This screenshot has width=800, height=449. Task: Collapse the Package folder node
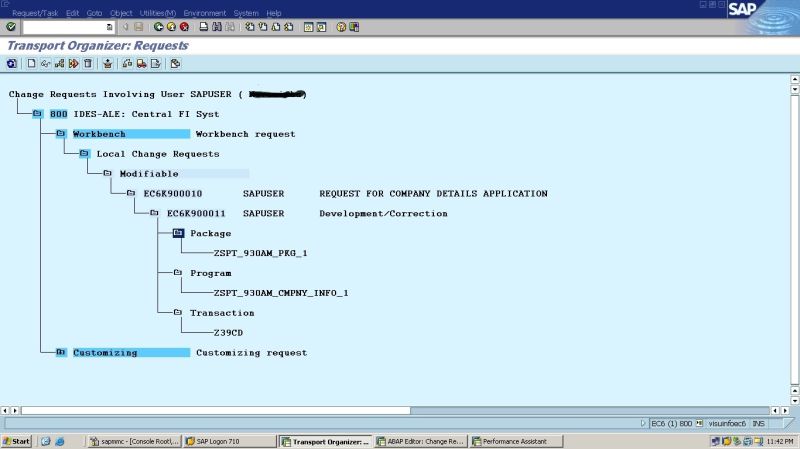coord(178,233)
